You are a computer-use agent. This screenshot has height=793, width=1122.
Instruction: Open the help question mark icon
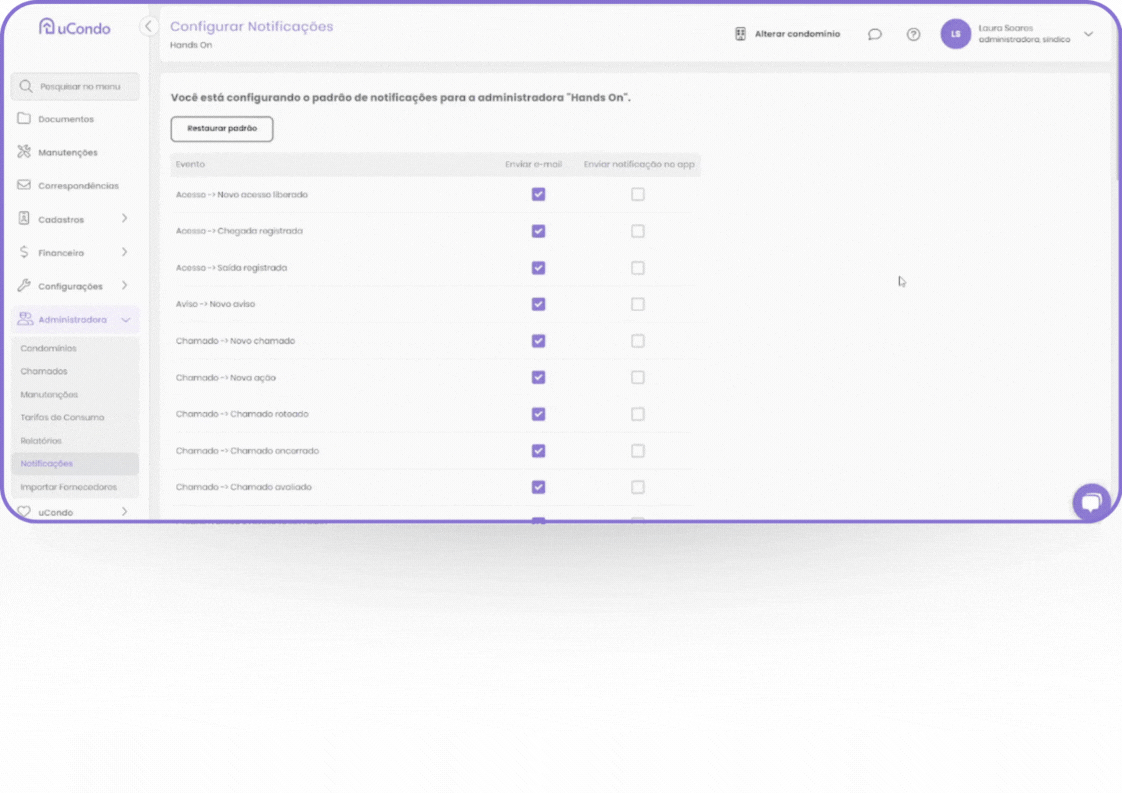(x=913, y=34)
